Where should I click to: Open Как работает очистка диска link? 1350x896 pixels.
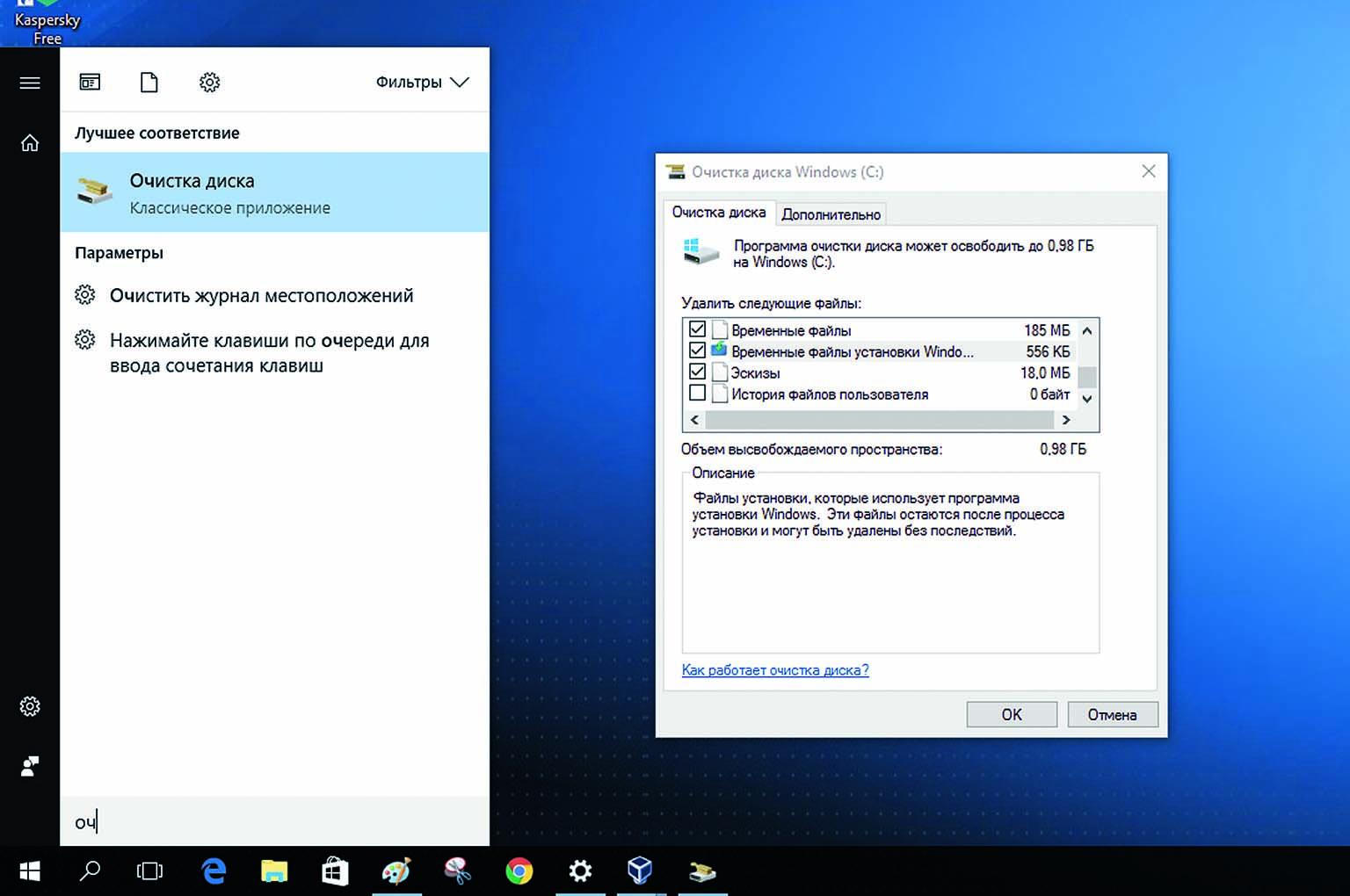click(x=774, y=670)
